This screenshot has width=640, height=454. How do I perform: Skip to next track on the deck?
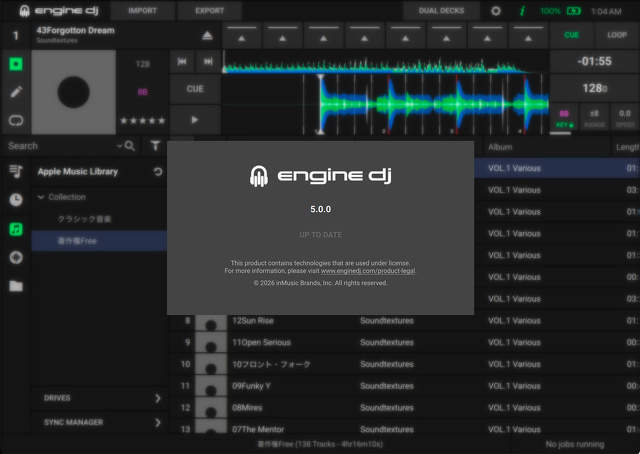(x=208, y=62)
